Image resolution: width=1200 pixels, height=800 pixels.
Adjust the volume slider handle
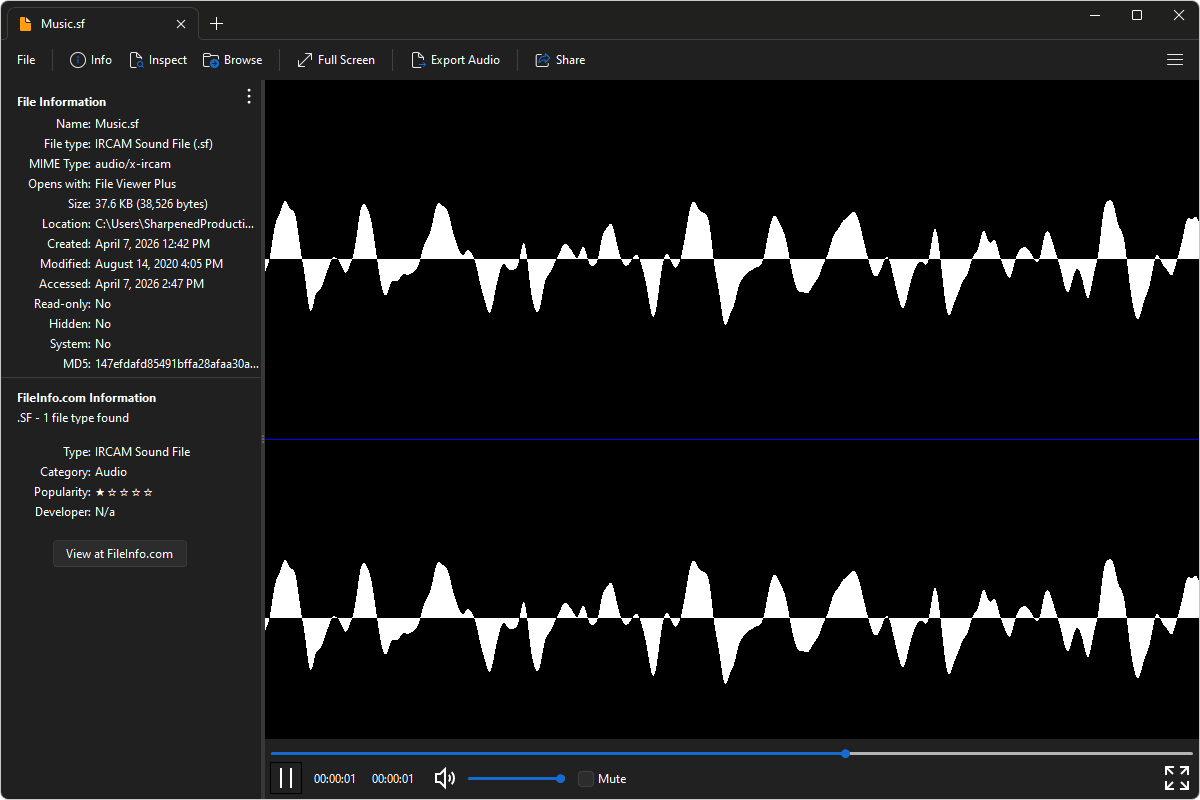coord(560,778)
